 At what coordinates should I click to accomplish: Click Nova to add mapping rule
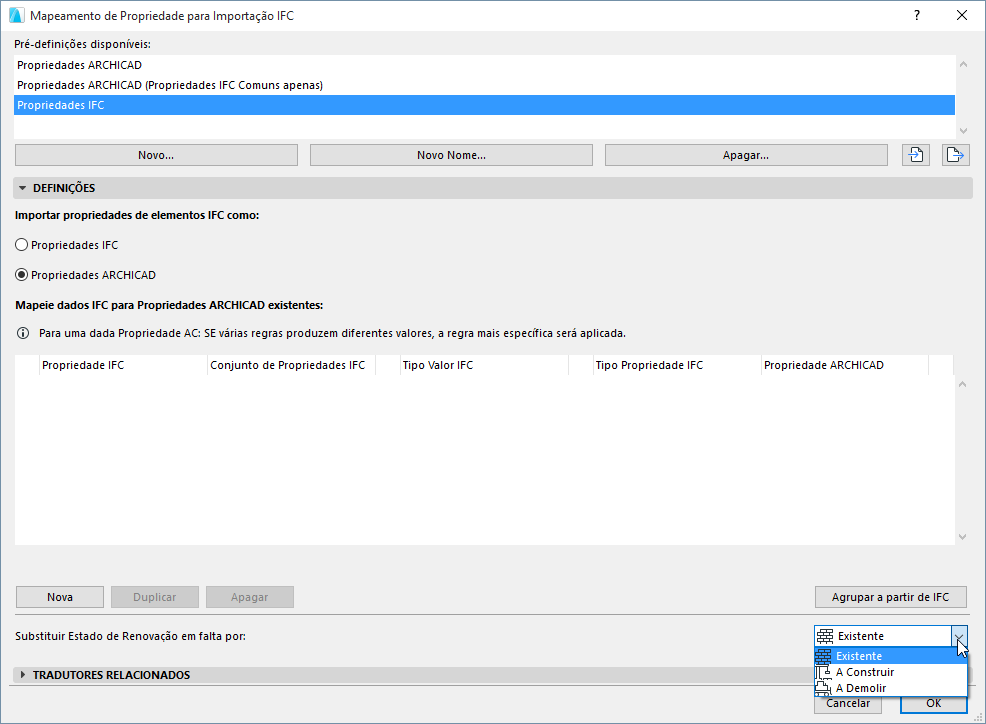(x=60, y=597)
